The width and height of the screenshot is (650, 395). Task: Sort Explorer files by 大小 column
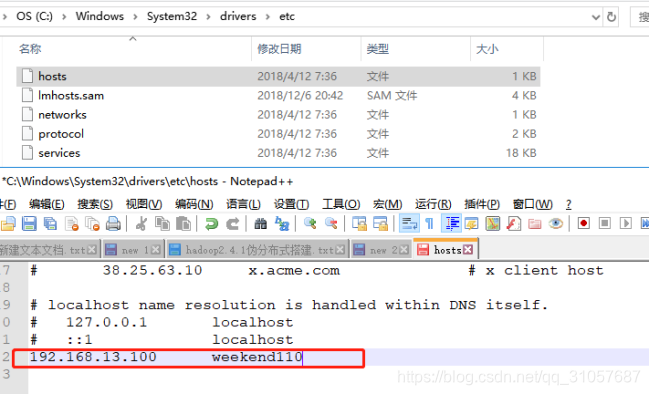pos(507,49)
